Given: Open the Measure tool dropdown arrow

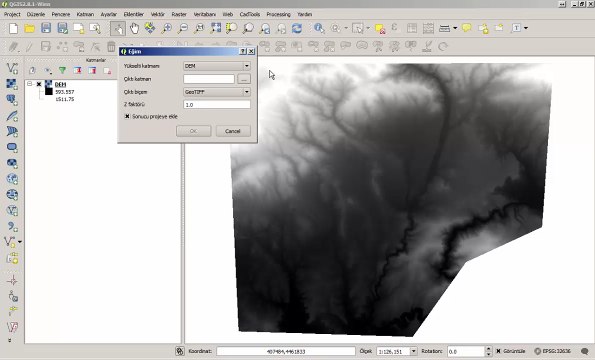Looking at the screenshot, I should click(455, 28).
